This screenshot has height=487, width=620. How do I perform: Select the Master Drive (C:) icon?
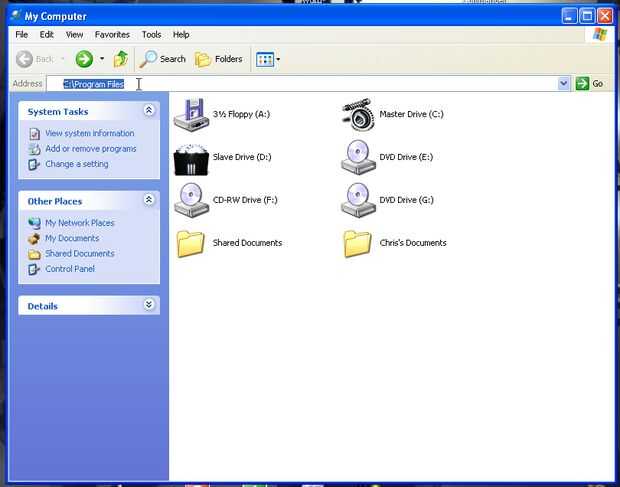[x=358, y=115]
